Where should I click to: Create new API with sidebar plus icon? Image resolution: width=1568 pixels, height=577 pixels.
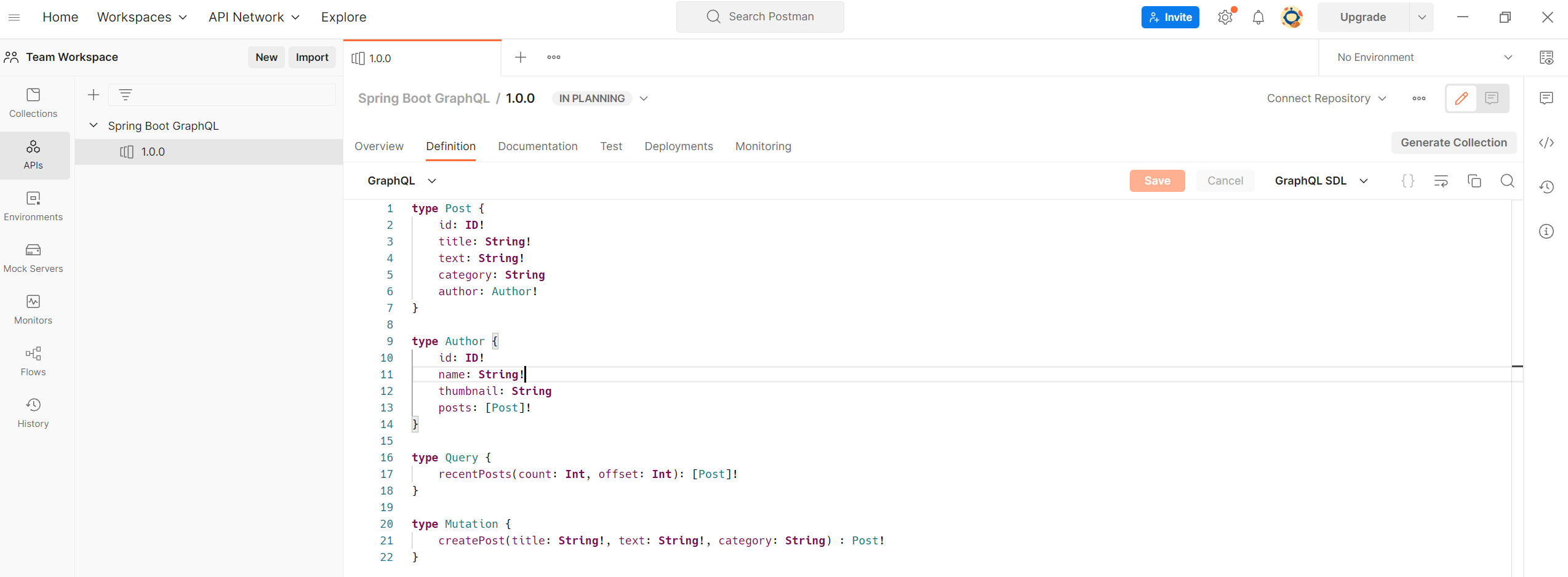point(94,95)
